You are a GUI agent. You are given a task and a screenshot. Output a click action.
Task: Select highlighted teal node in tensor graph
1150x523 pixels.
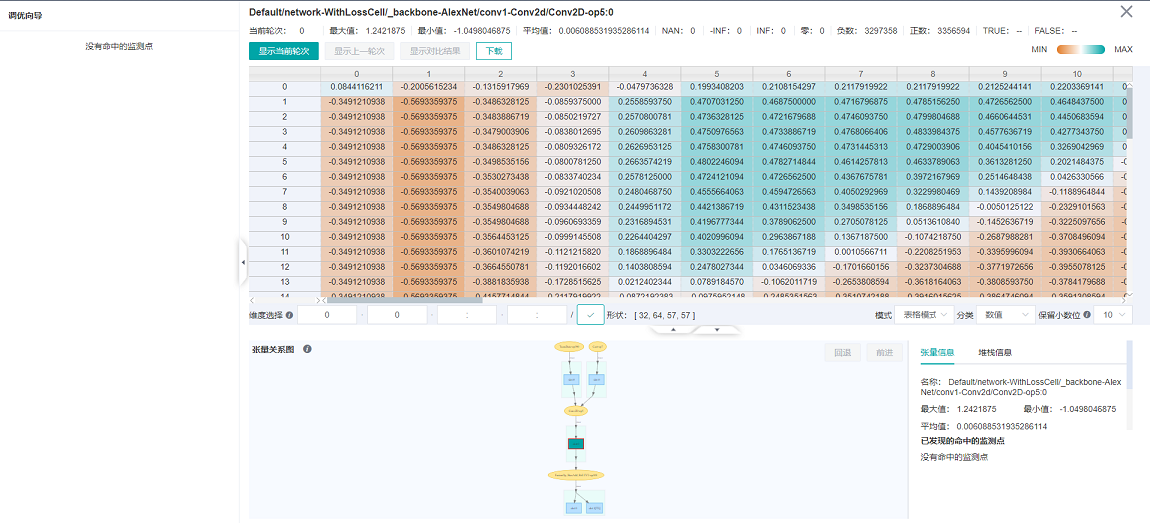[x=576, y=443]
